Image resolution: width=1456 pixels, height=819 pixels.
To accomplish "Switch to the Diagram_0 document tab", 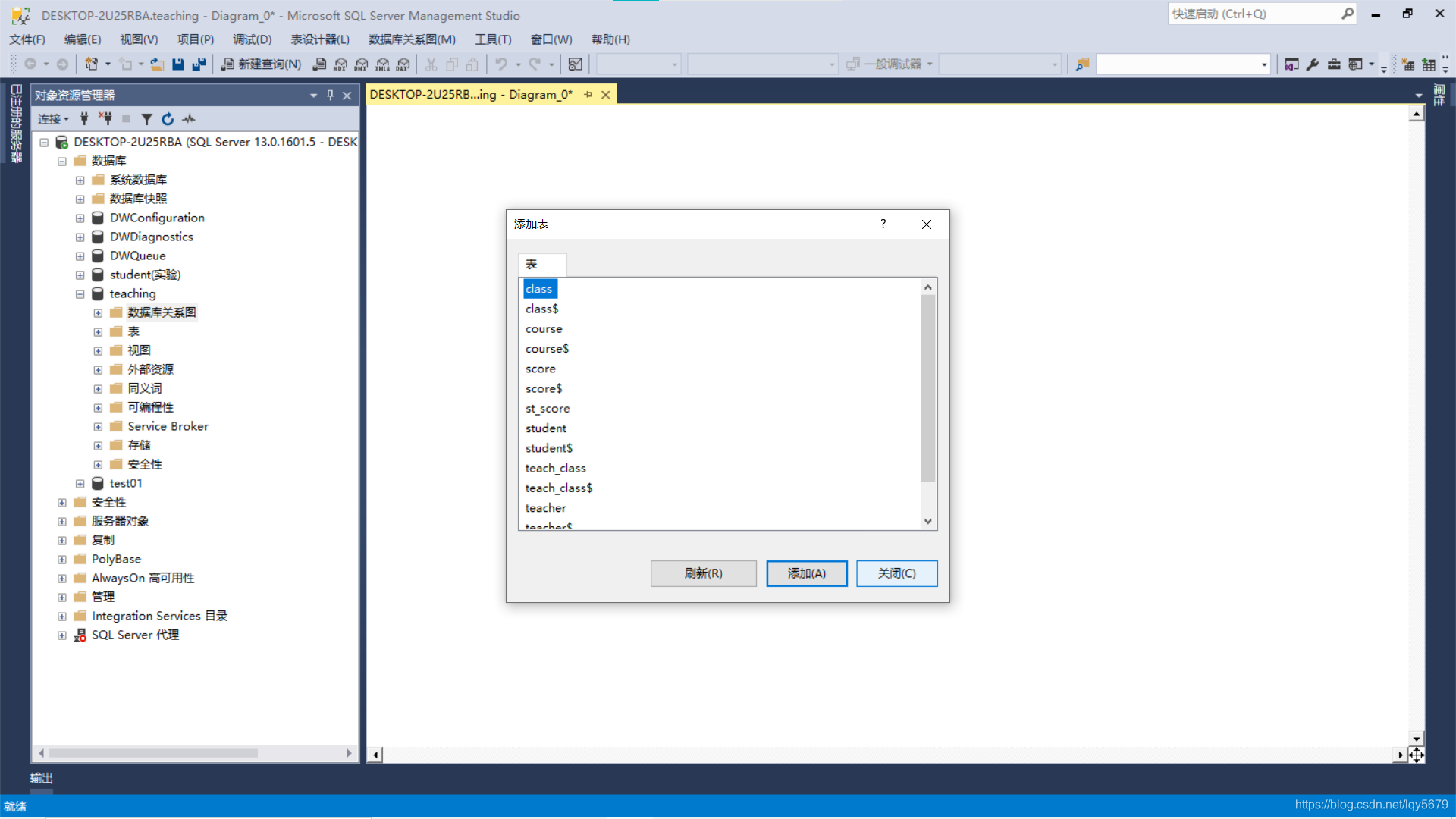I will [x=470, y=94].
